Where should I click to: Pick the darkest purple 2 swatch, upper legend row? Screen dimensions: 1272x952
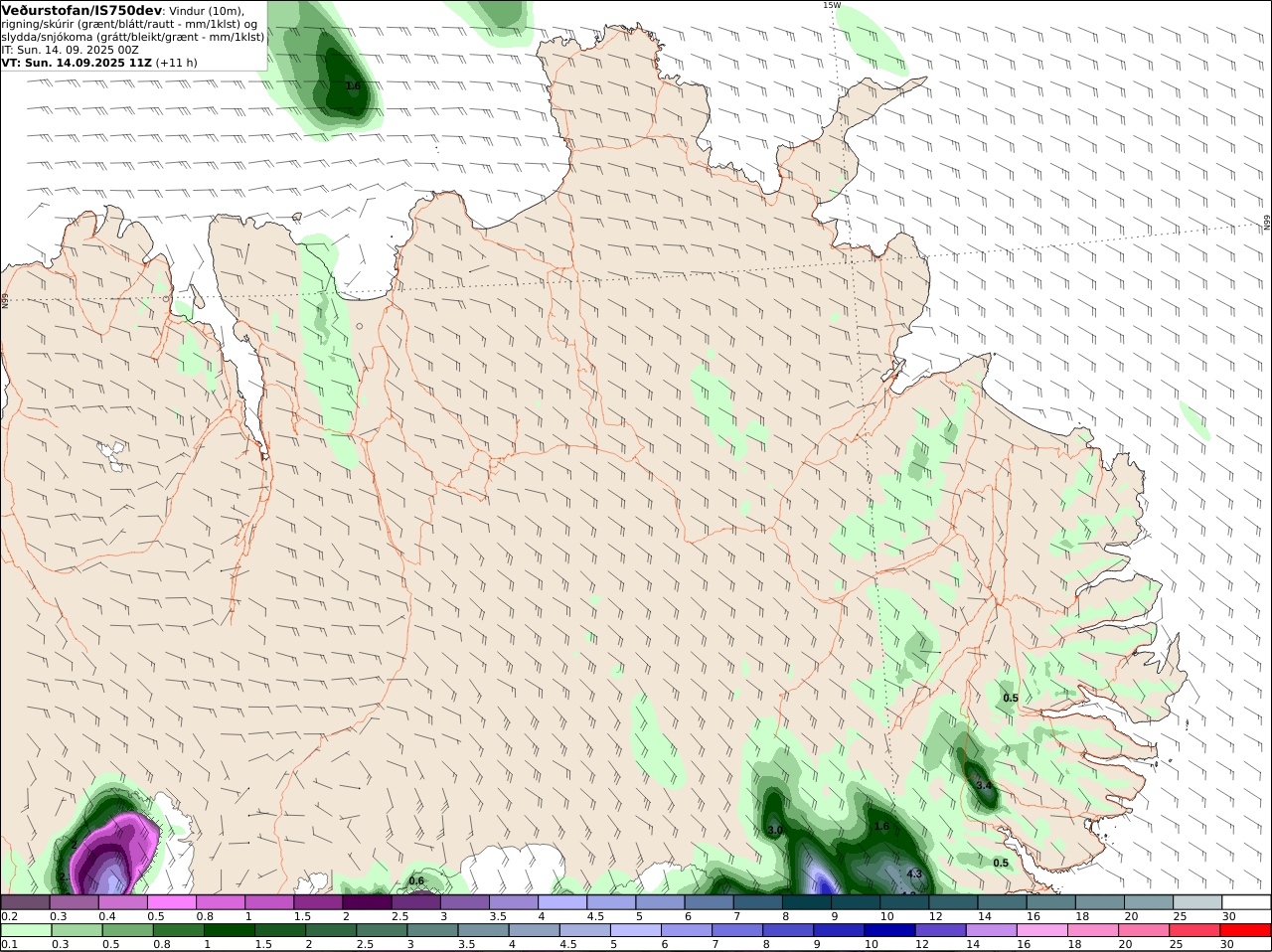[x=367, y=902]
